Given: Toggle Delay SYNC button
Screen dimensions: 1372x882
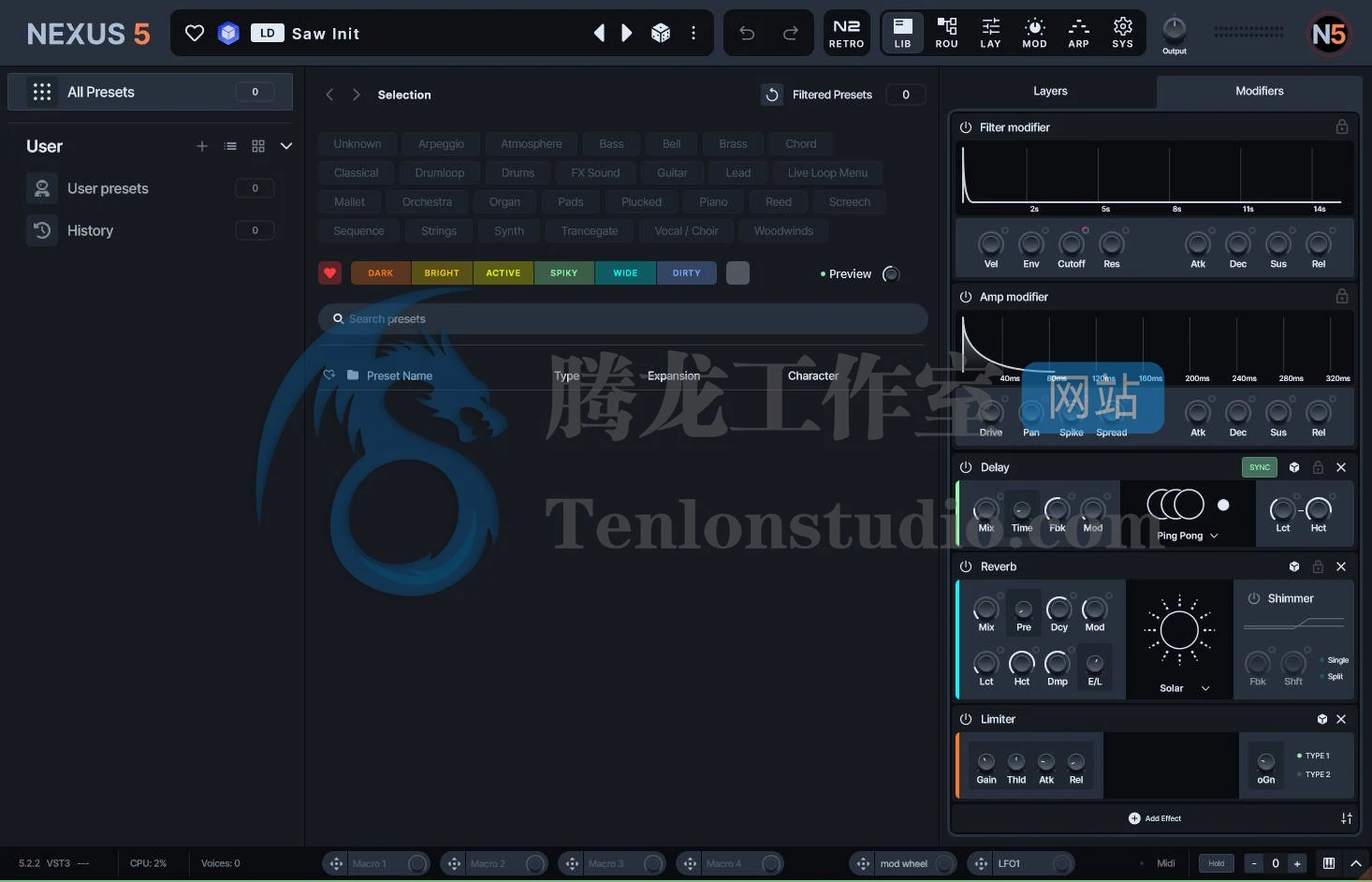Looking at the screenshot, I should click(1260, 467).
